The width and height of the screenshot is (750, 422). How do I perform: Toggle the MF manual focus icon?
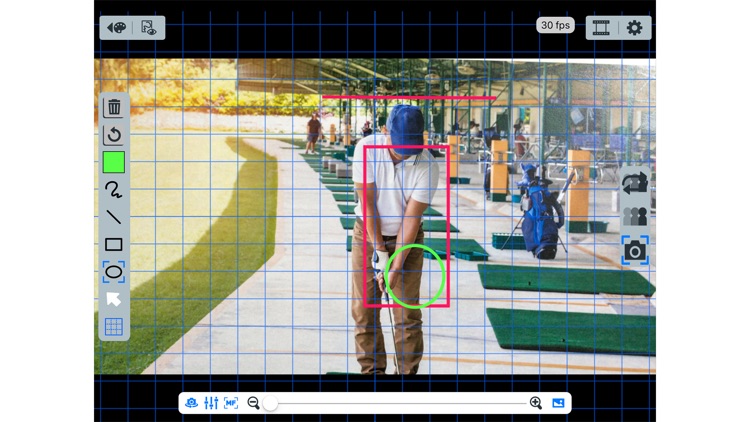(x=231, y=403)
